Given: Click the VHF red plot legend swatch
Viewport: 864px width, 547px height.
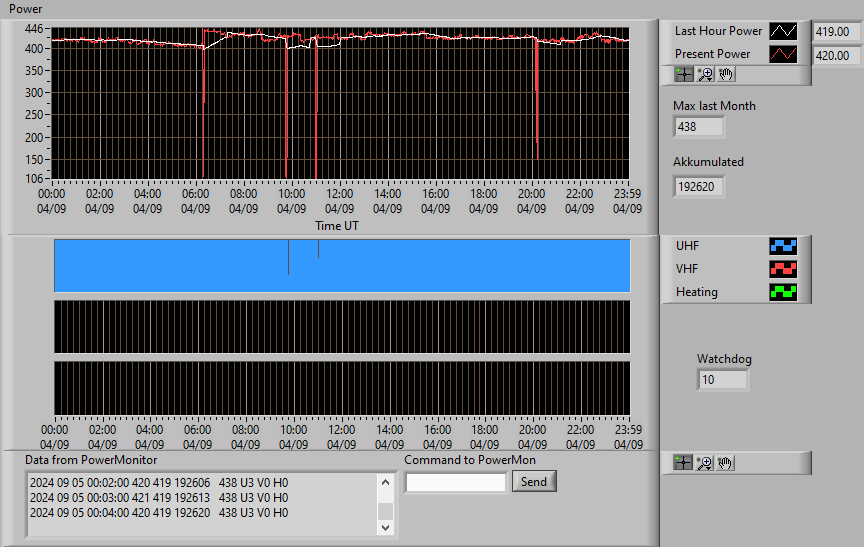Looking at the screenshot, I should (783, 269).
